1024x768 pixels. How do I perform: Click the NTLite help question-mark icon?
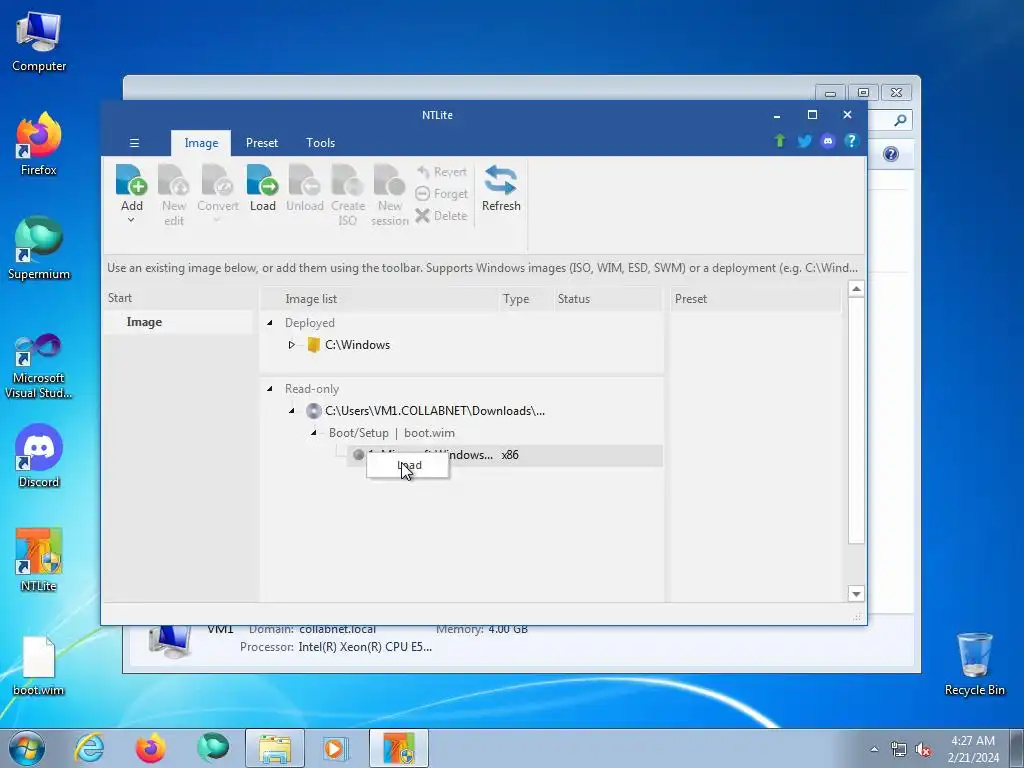click(x=851, y=141)
